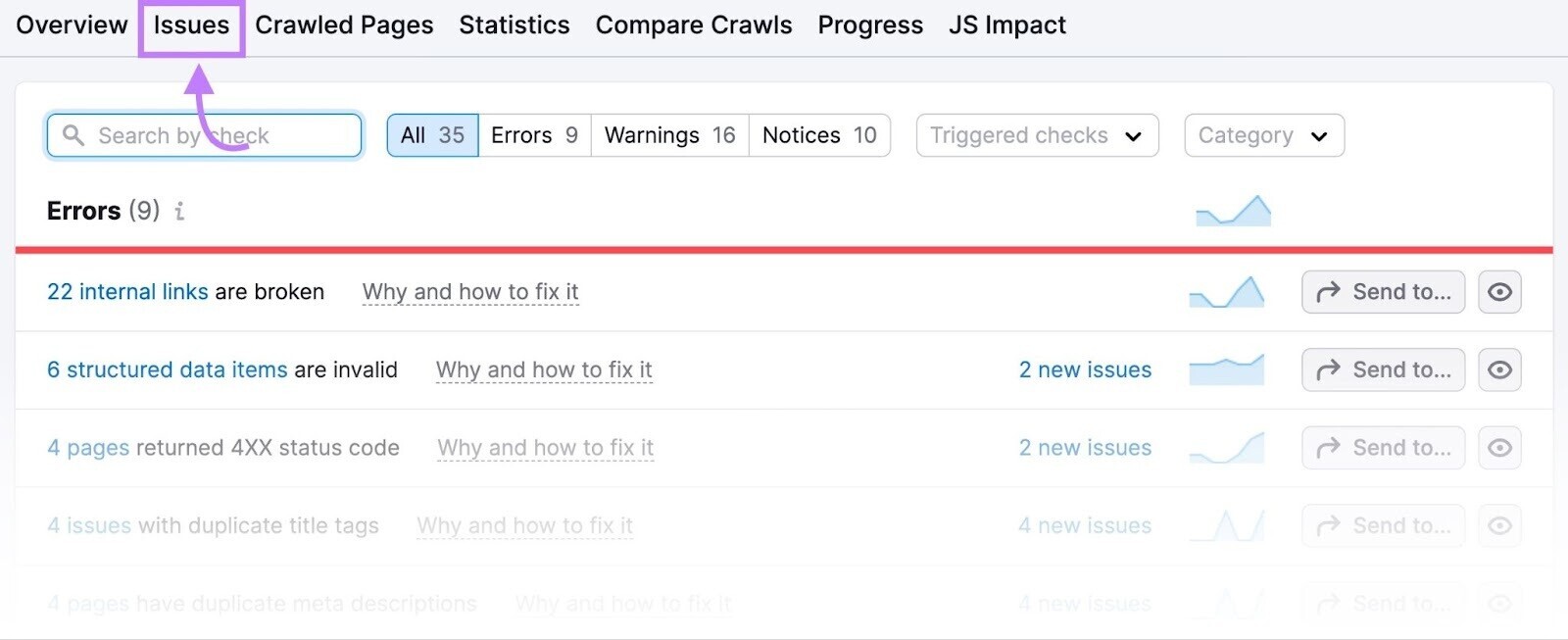Open the Triggered checks dropdown
The height and width of the screenshot is (640, 1568).
pos(1036,135)
